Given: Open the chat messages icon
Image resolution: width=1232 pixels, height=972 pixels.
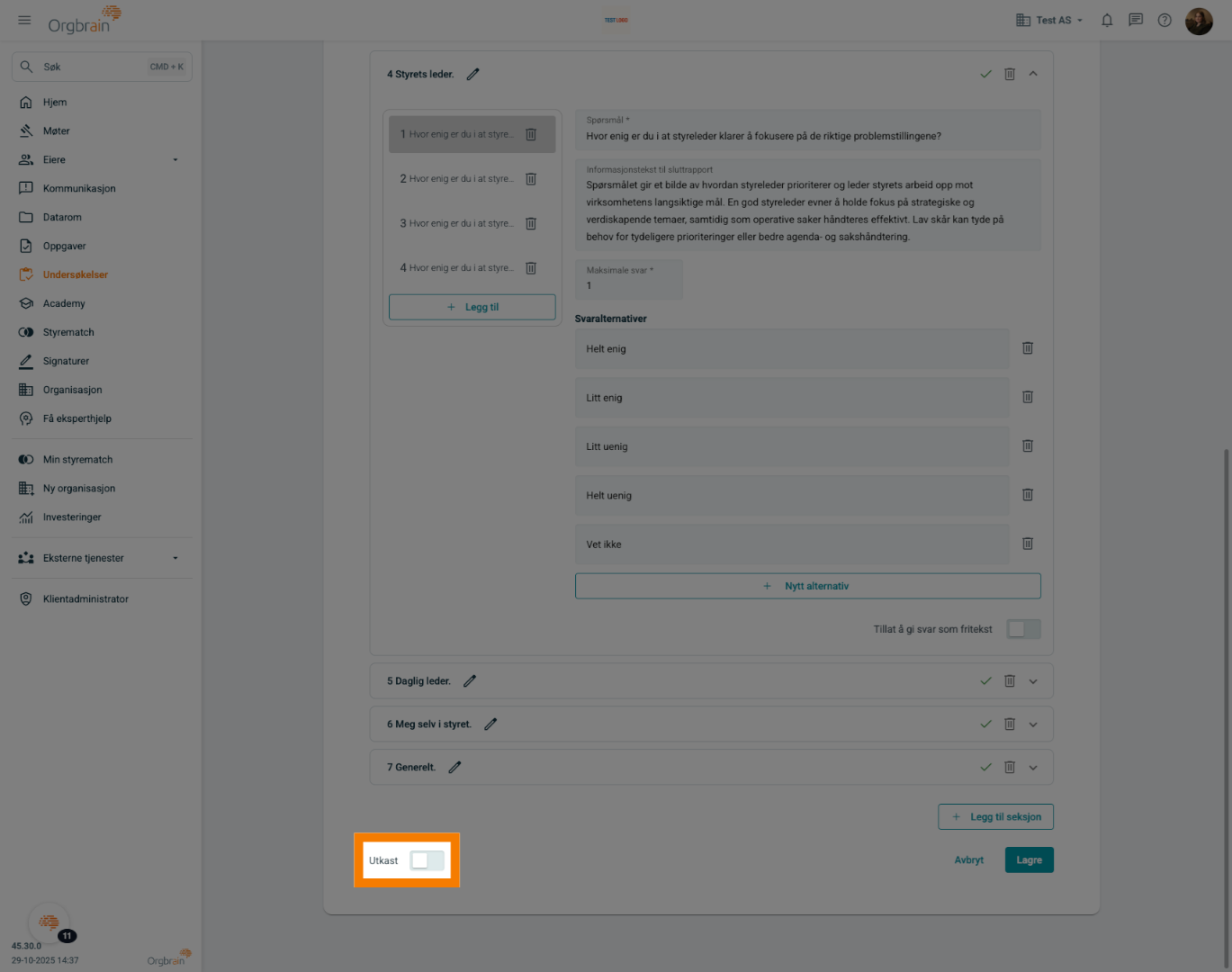Looking at the screenshot, I should coord(1136,20).
